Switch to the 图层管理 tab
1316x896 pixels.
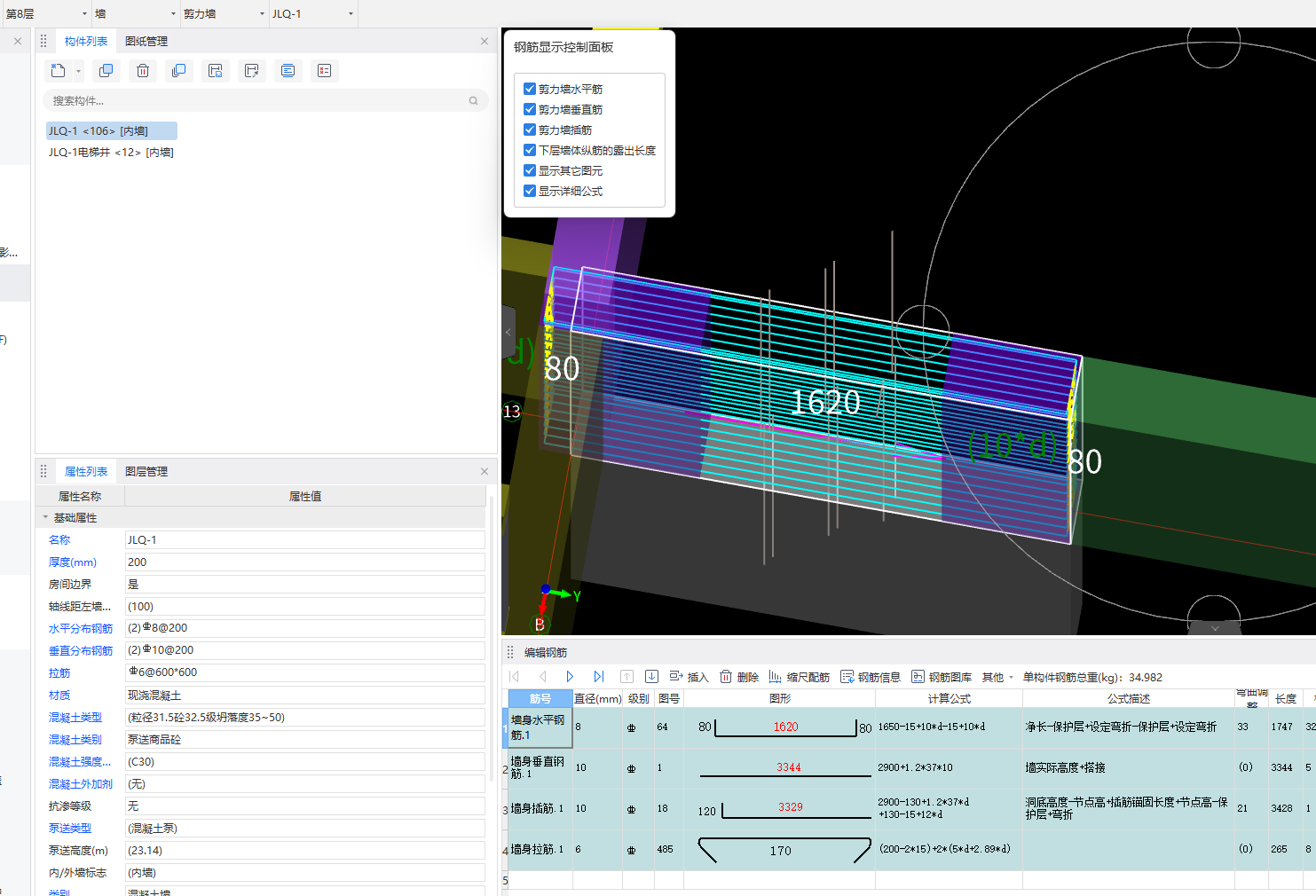146,471
